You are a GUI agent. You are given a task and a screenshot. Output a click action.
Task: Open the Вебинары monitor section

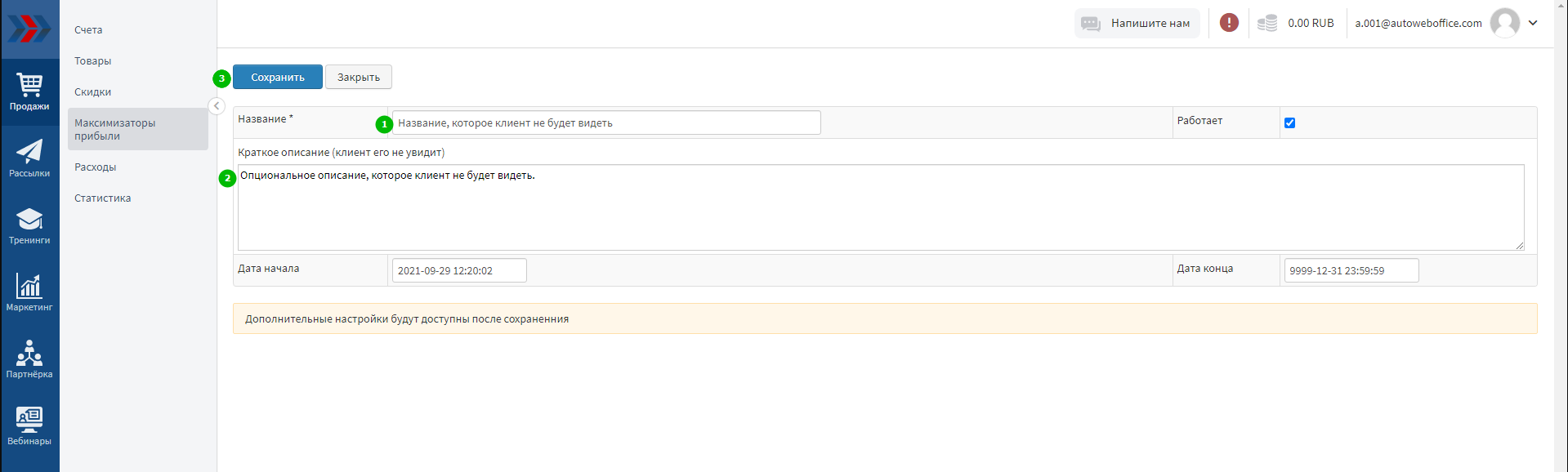tap(29, 426)
